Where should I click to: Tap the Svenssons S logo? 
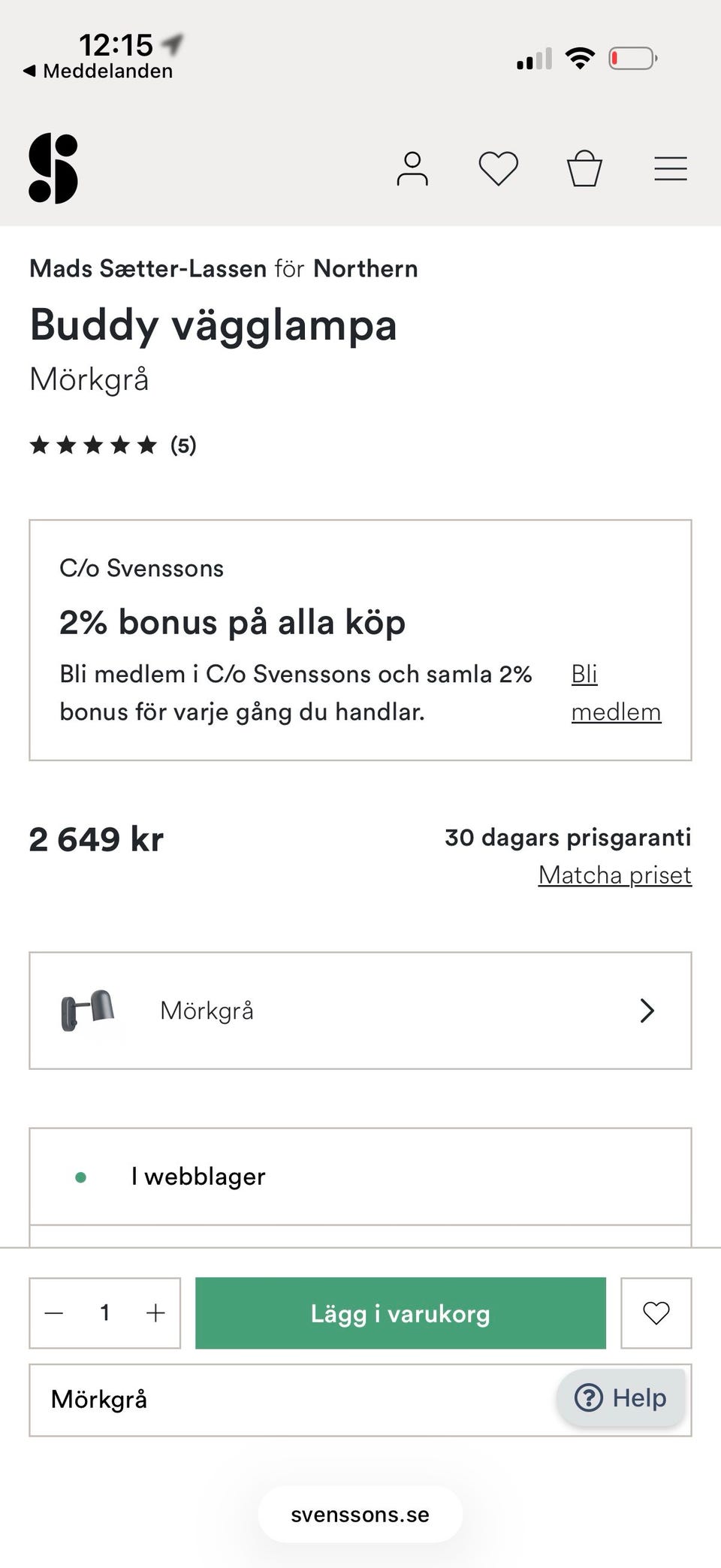point(53,168)
